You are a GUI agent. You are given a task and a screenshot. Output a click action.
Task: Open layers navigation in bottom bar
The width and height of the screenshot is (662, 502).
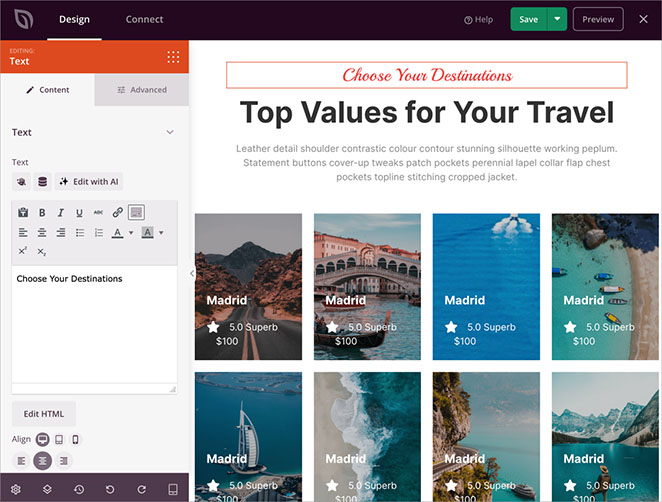(47, 489)
